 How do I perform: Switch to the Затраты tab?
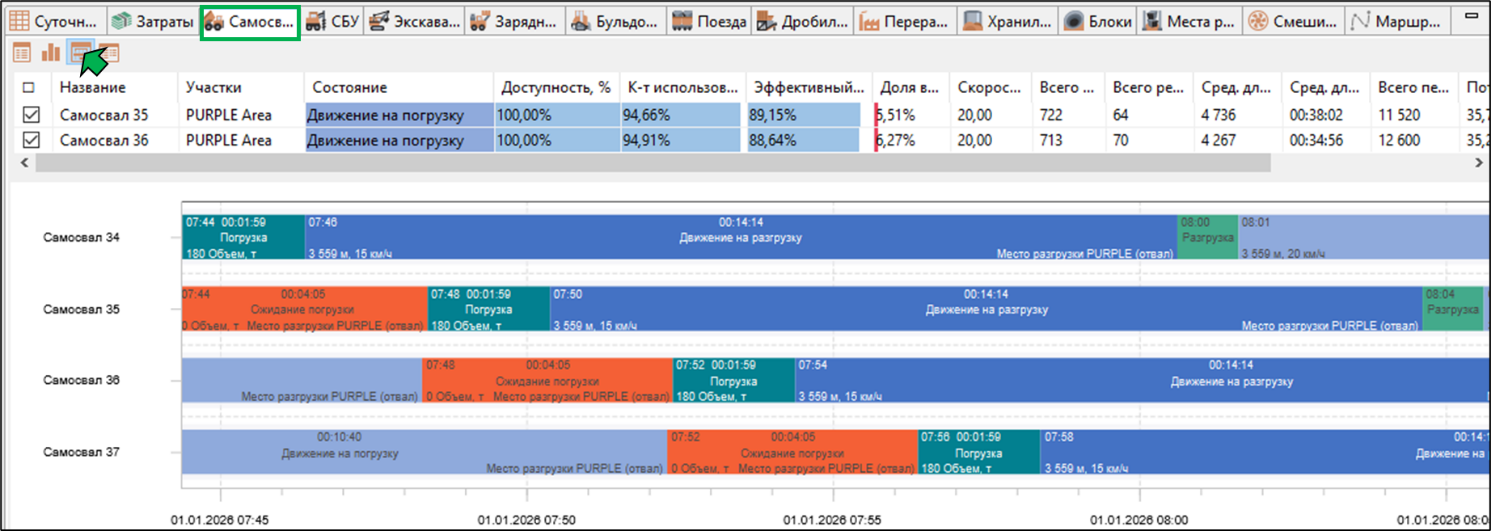click(x=152, y=22)
